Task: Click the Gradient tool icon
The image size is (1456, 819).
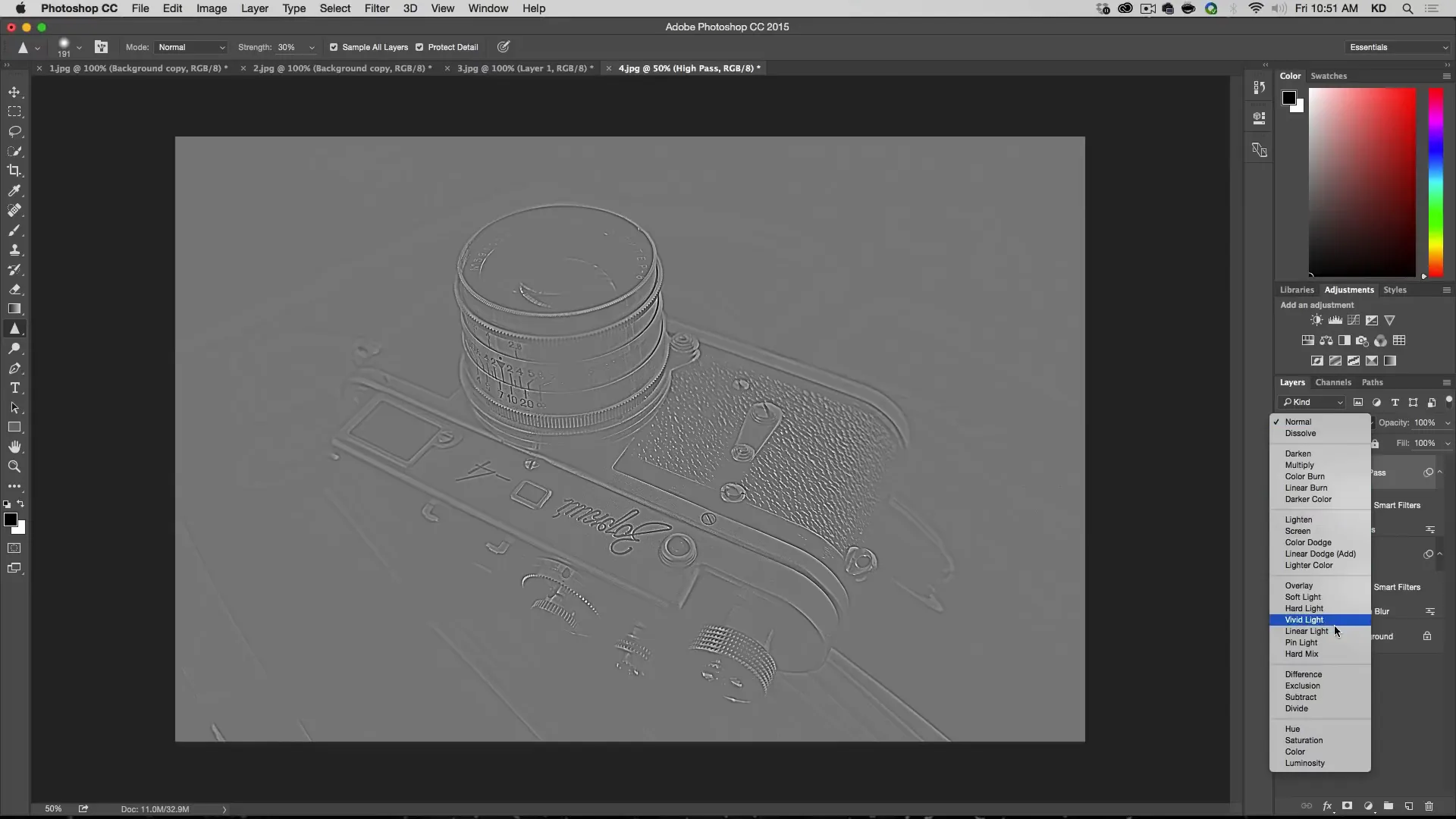Action: pyautogui.click(x=15, y=309)
